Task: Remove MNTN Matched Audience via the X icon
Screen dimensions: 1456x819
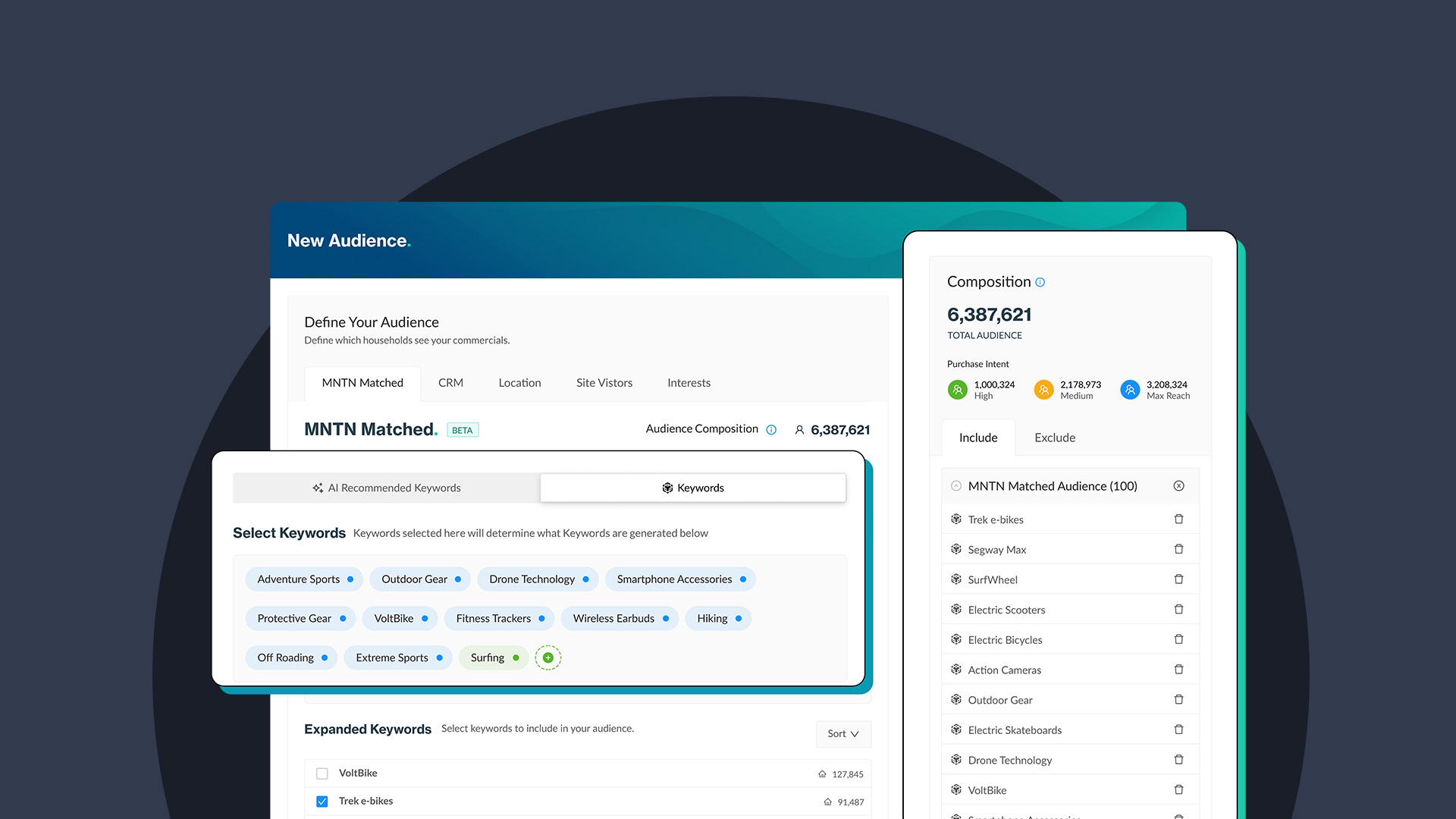Action: tap(1178, 486)
